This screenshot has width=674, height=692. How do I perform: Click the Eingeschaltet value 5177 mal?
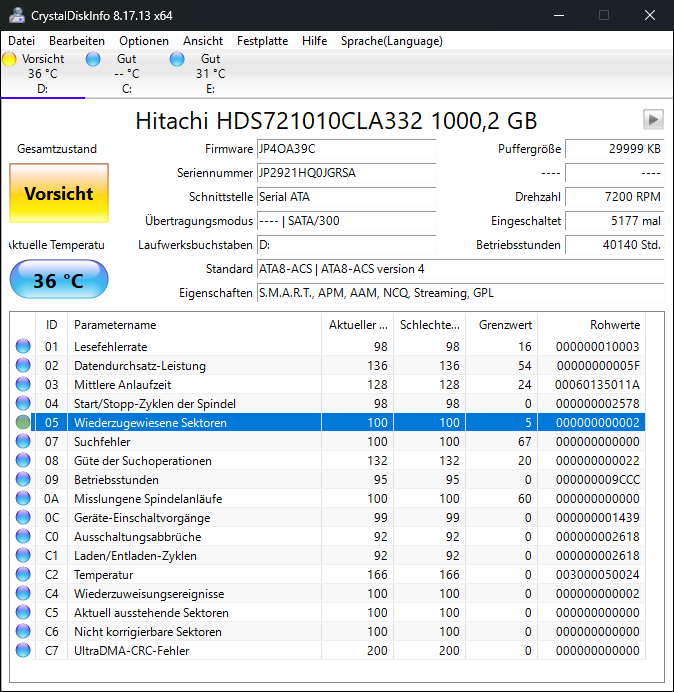[x=614, y=221]
